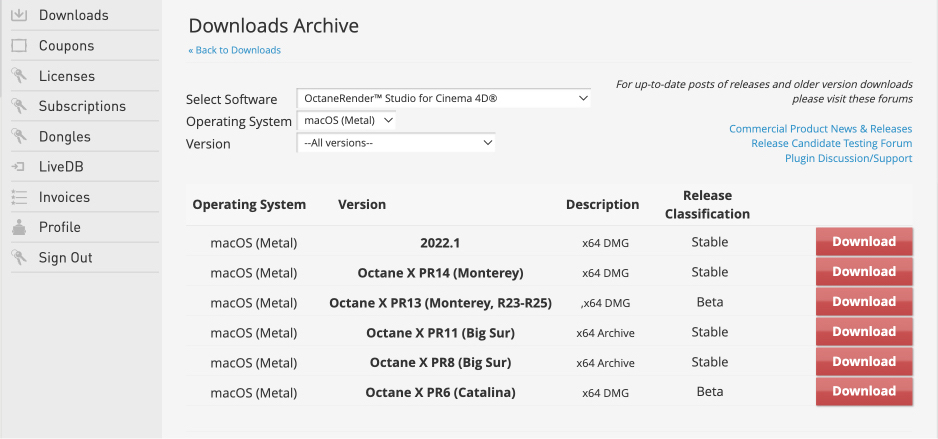Click the Invoices list icon
The height and width of the screenshot is (439, 938).
point(19,197)
